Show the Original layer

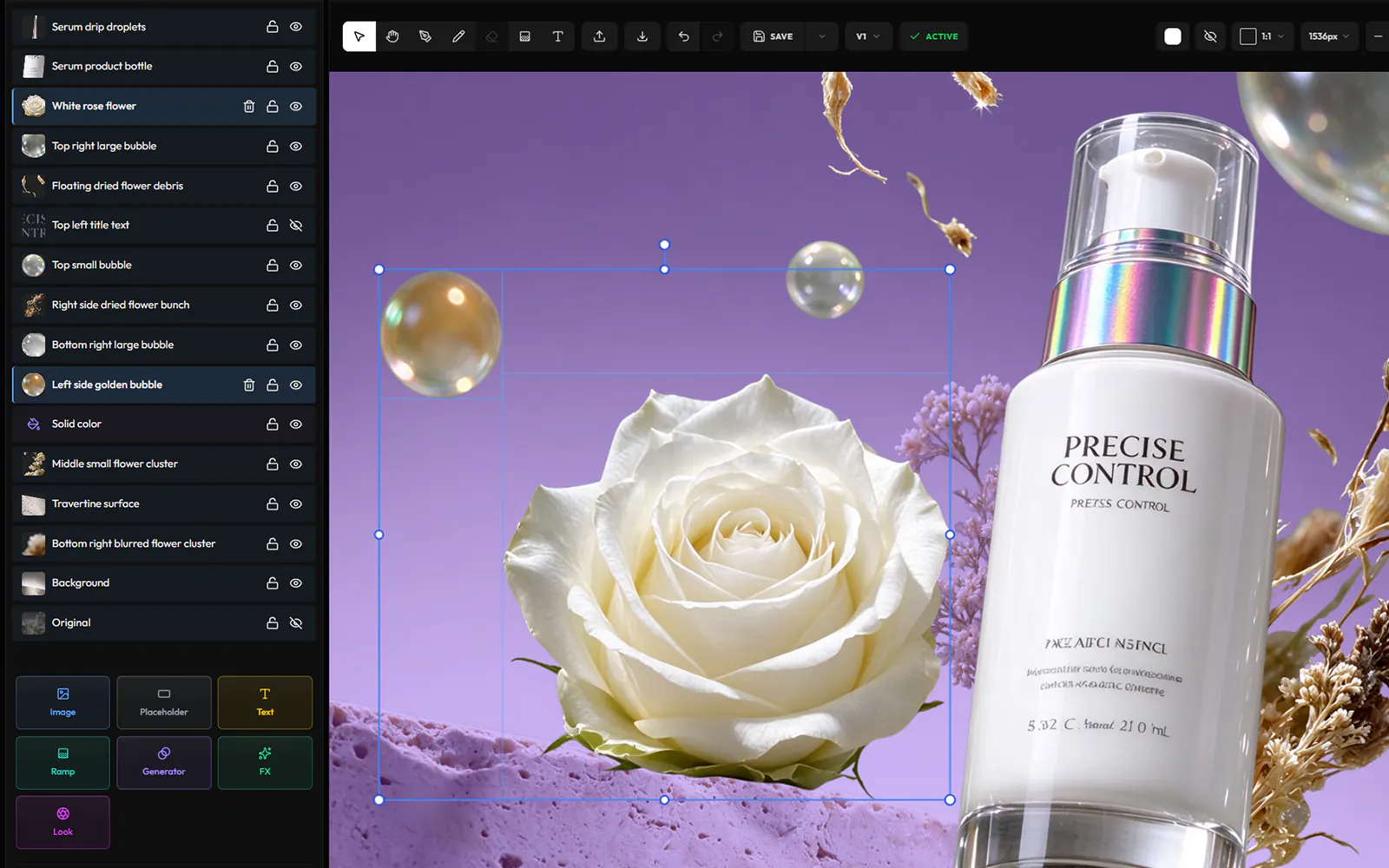click(x=296, y=623)
